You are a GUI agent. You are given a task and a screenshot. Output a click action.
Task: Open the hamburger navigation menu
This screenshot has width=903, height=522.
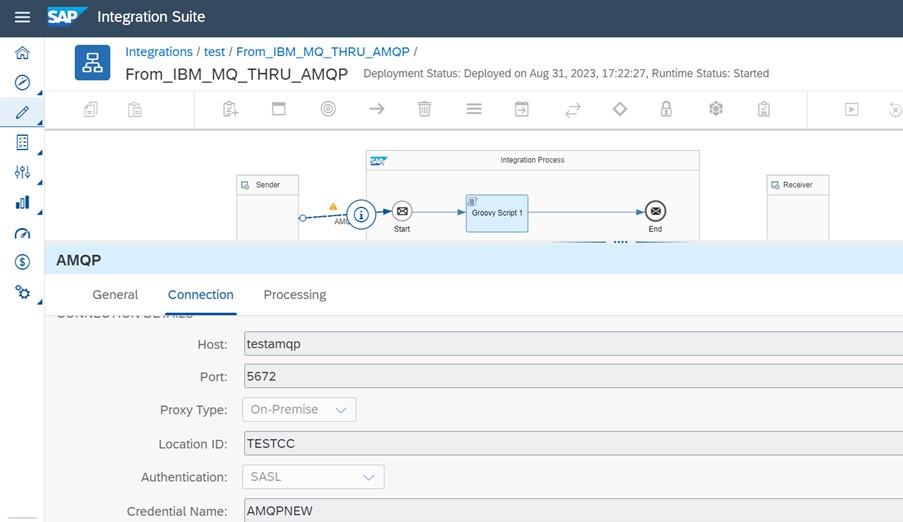22,17
